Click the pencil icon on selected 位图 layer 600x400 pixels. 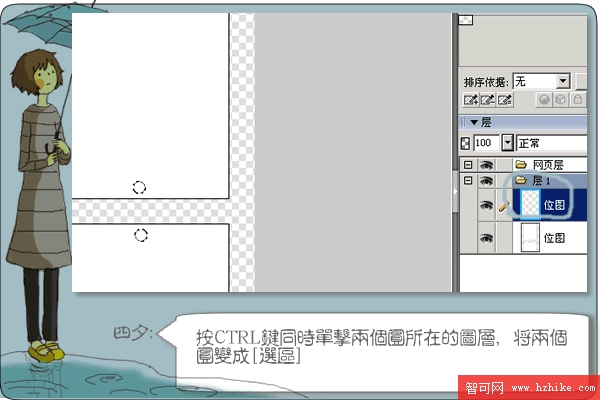504,205
